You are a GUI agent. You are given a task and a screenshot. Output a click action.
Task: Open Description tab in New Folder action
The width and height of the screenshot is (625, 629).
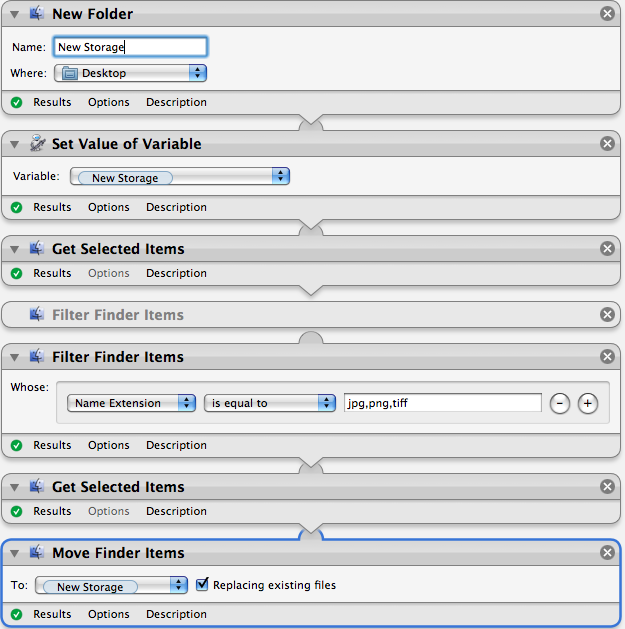[x=176, y=102]
